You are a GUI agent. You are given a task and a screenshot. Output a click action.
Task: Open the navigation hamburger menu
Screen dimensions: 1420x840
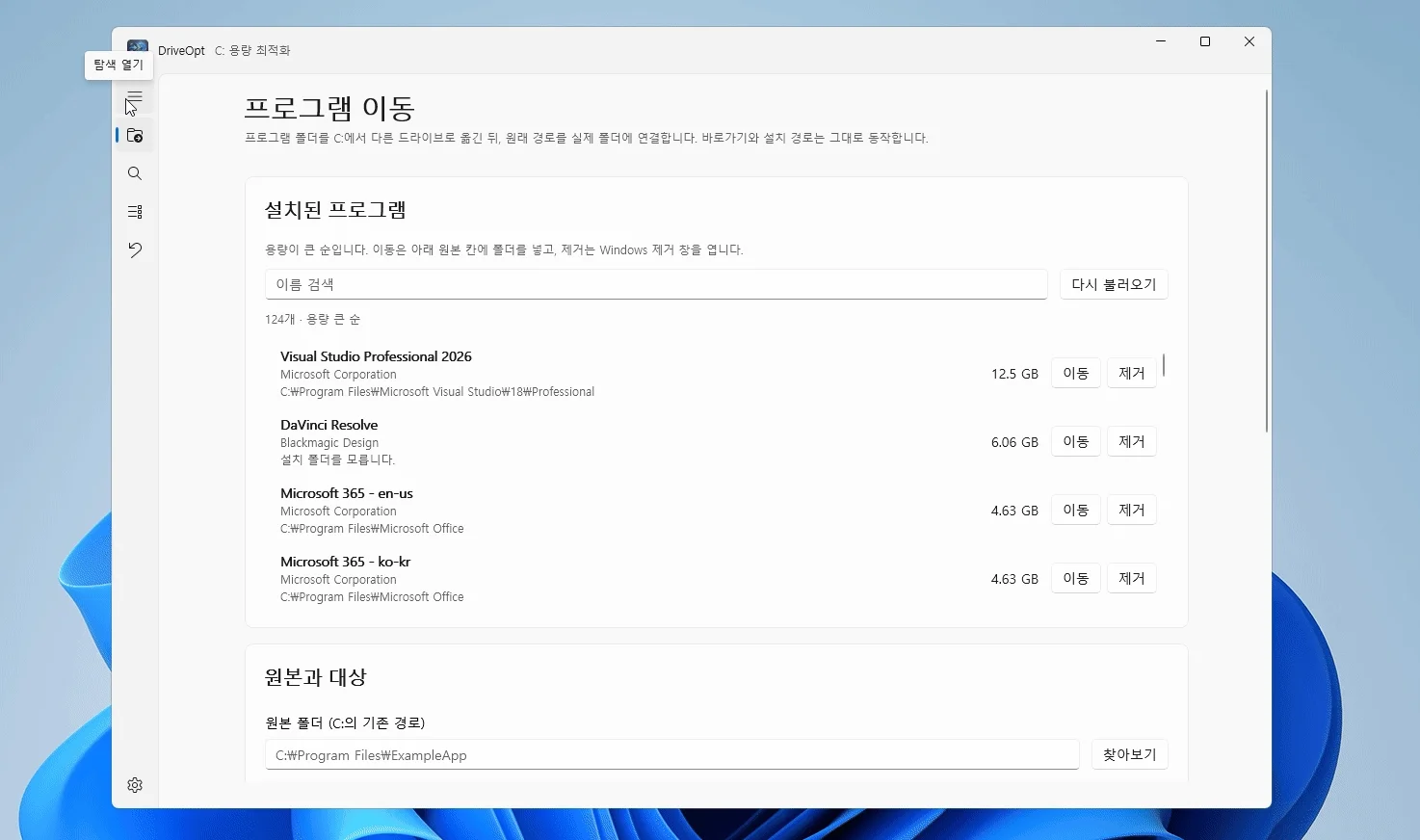coord(135,97)
